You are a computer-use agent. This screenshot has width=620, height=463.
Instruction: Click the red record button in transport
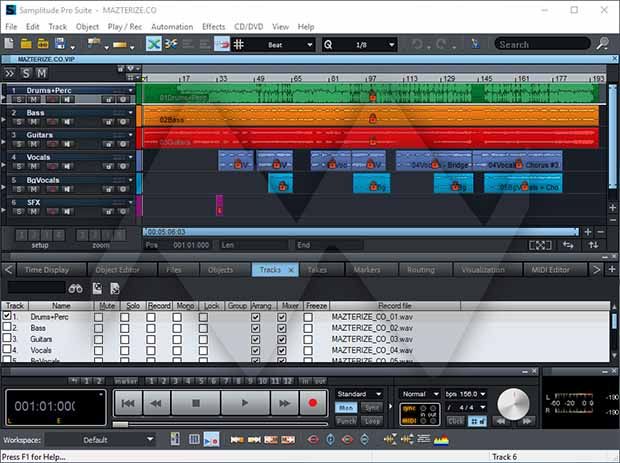pyautogui.click(x=313, y=403)
